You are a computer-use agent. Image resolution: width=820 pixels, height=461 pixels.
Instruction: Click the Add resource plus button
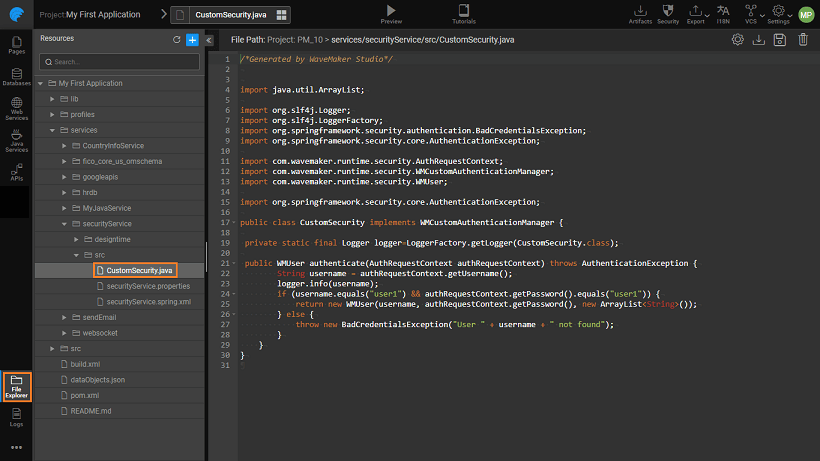[192, 39]
